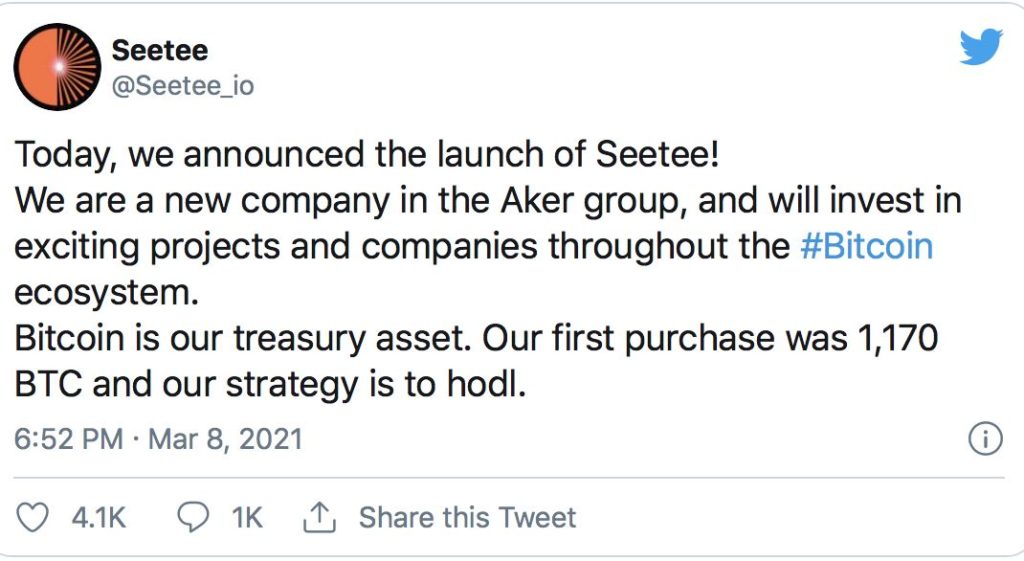
Task: Click the Seetee display name
Action: (x=160, y=50)
